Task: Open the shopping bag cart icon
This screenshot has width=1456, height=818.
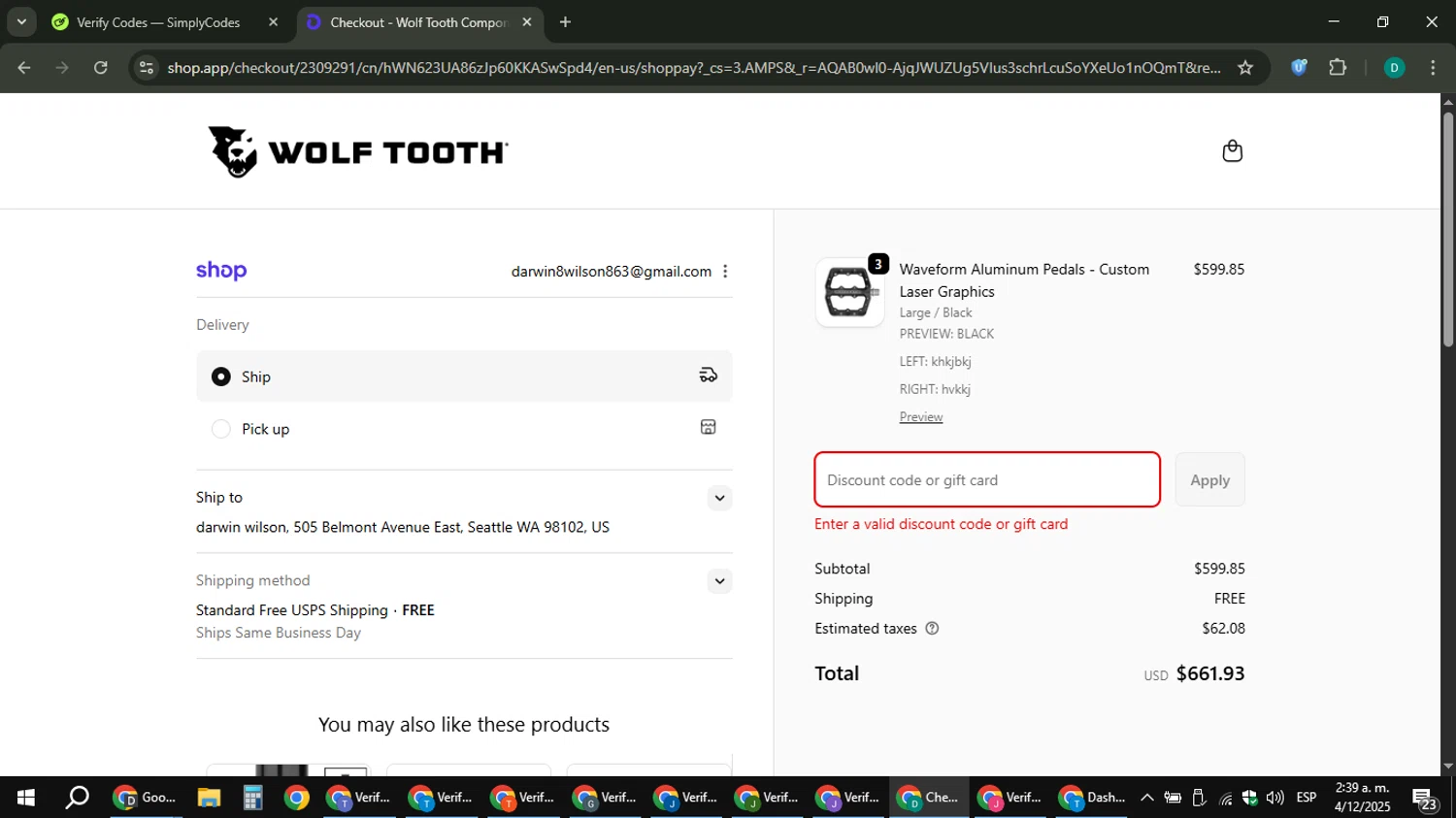Action: [1232, 151]
